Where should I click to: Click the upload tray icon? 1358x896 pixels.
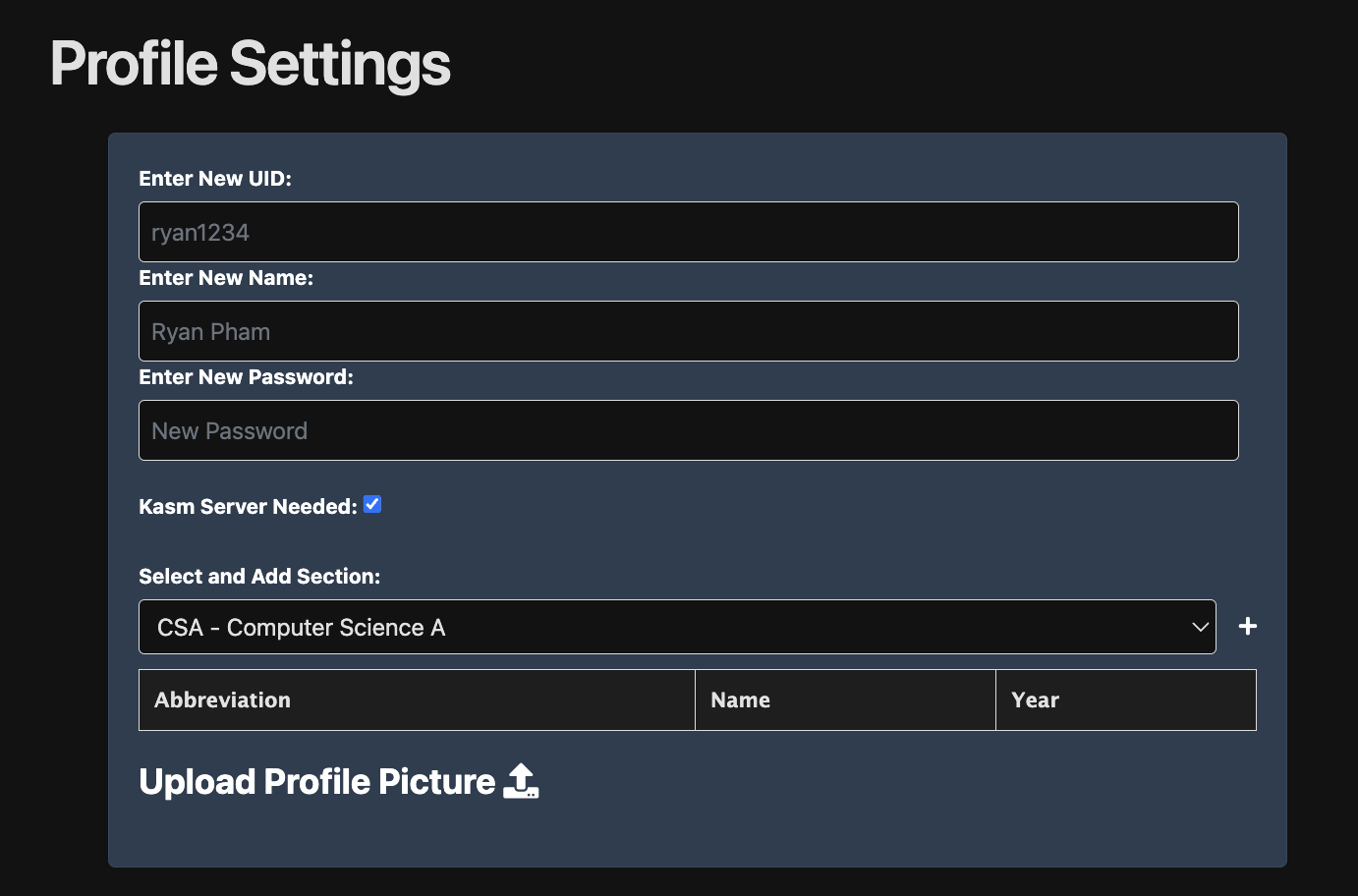click(x=520, y=782)
